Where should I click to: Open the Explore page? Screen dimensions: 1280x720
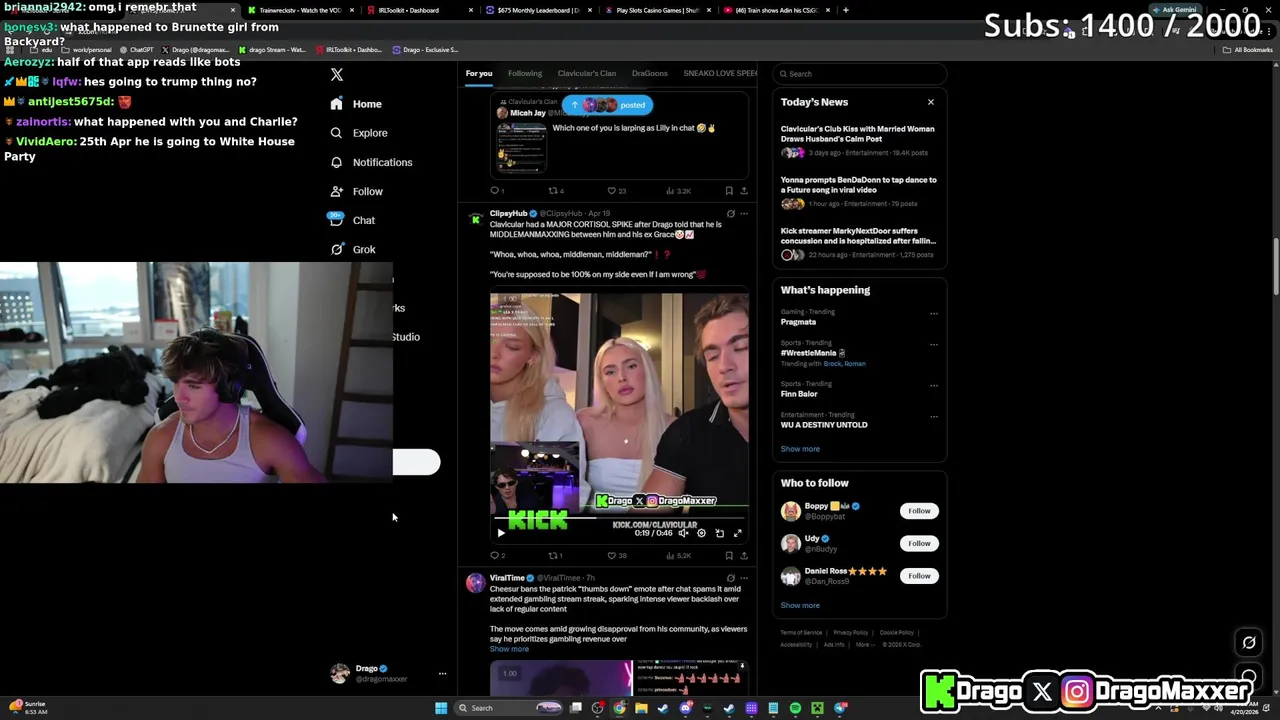(x=359, y=133)
